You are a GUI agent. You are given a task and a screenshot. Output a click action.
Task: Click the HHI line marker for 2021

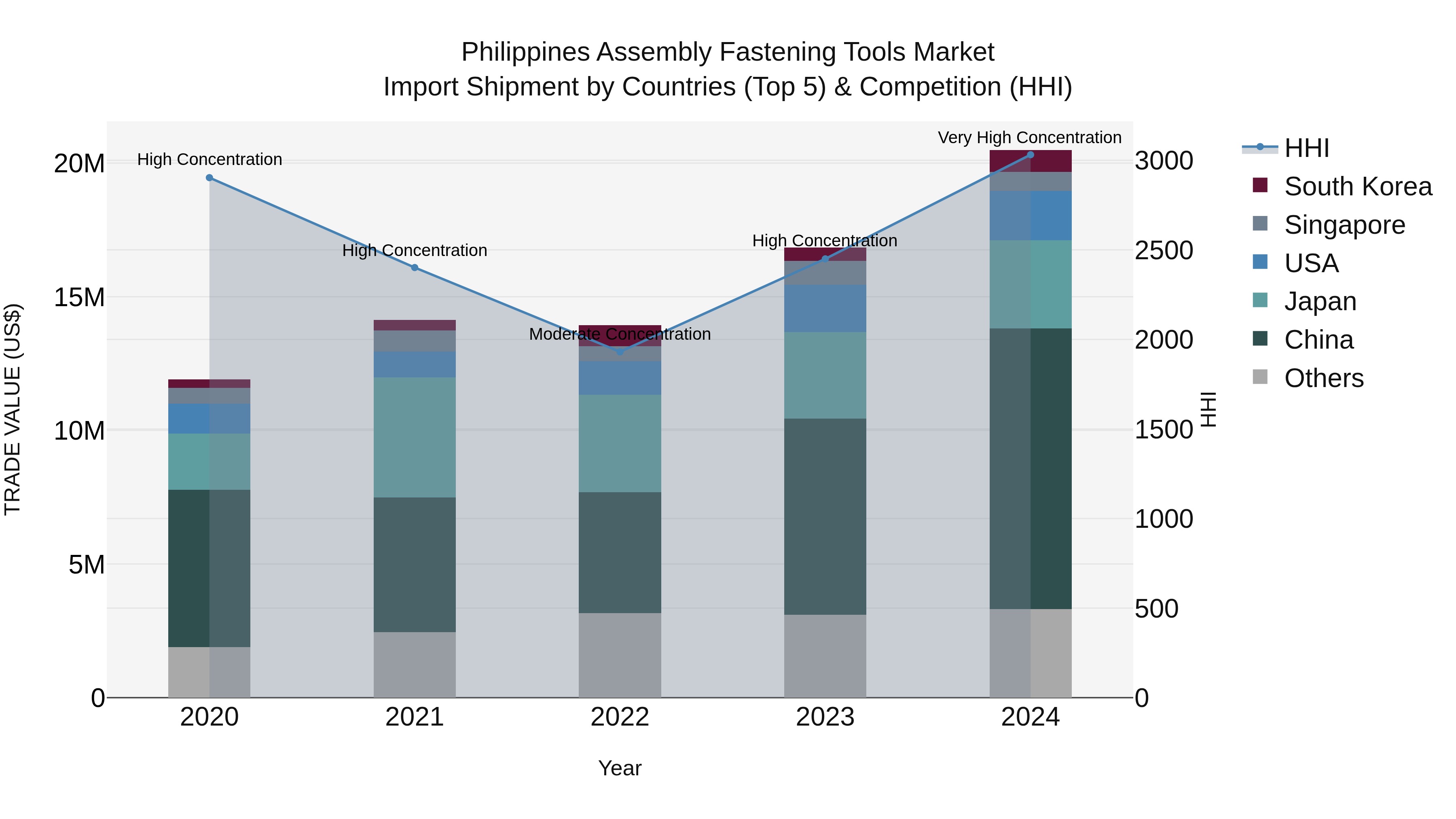coord(414,267)
